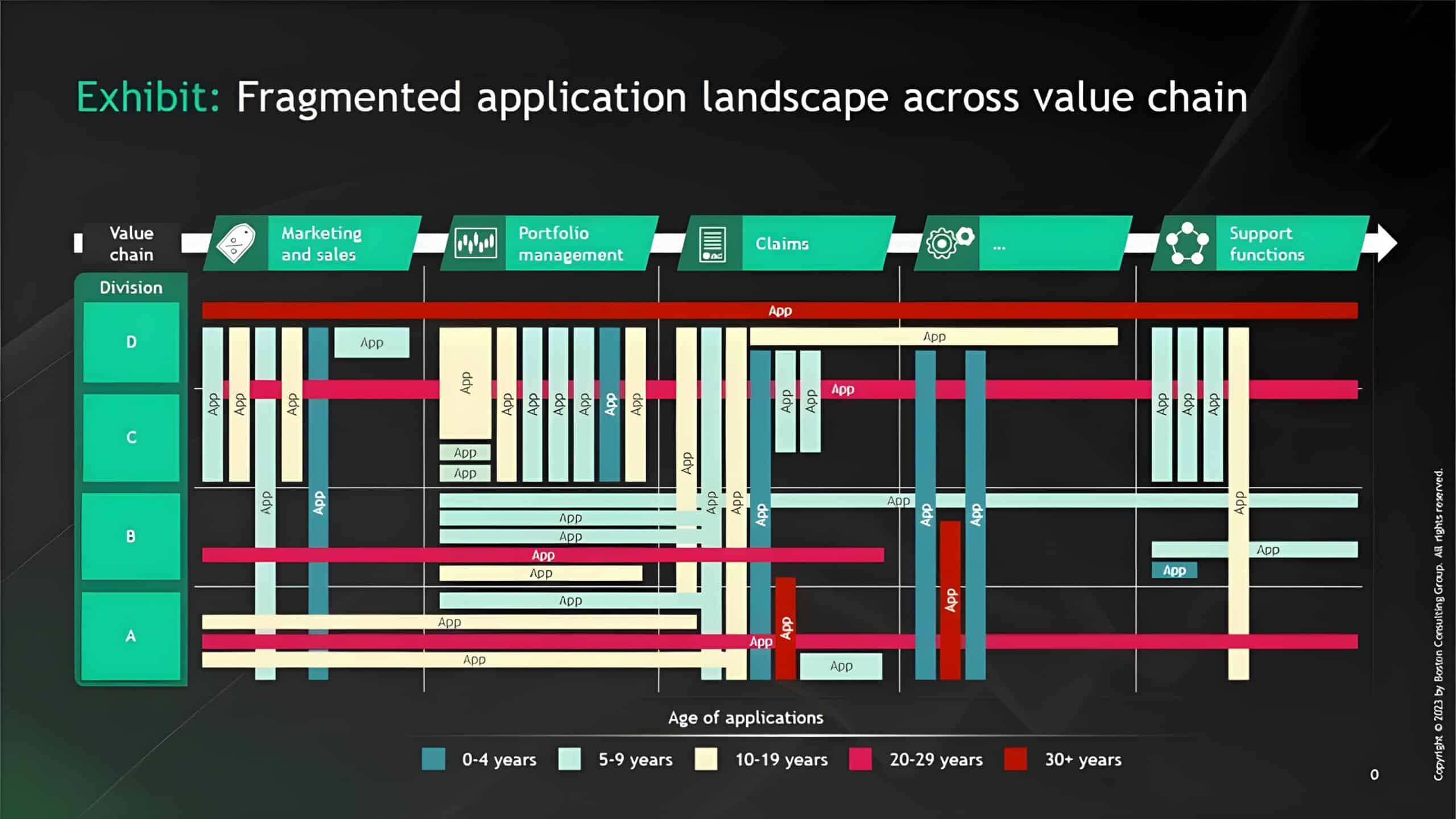This screenshot has height=819, width=1456.
Task: Click the candlestick chart icon for Portfolio management
Action: point(475,243)
